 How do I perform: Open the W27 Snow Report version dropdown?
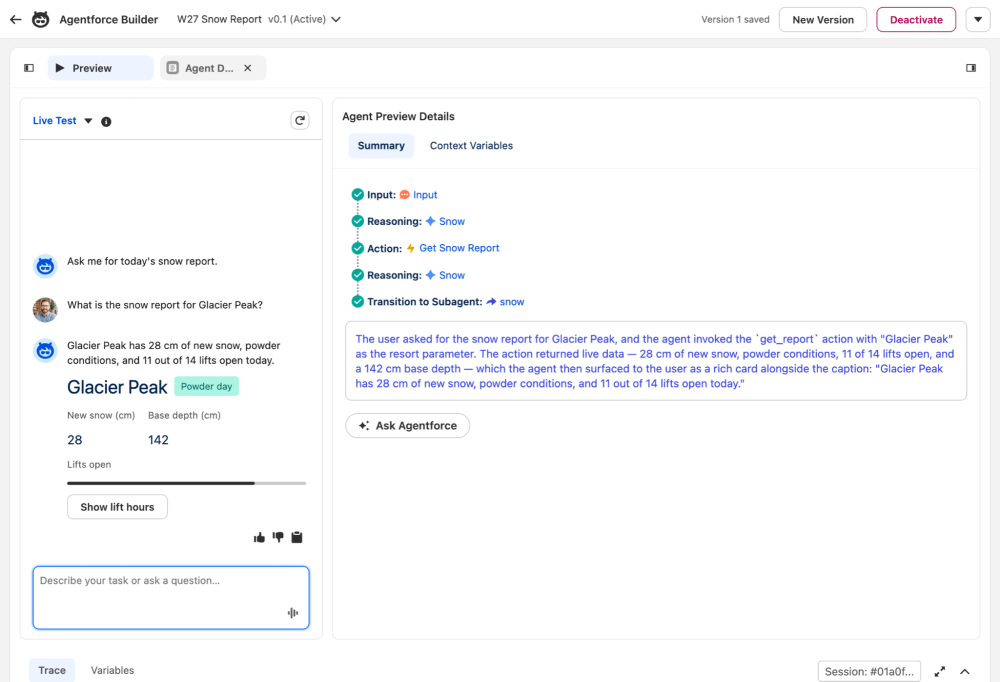[336, 20]
